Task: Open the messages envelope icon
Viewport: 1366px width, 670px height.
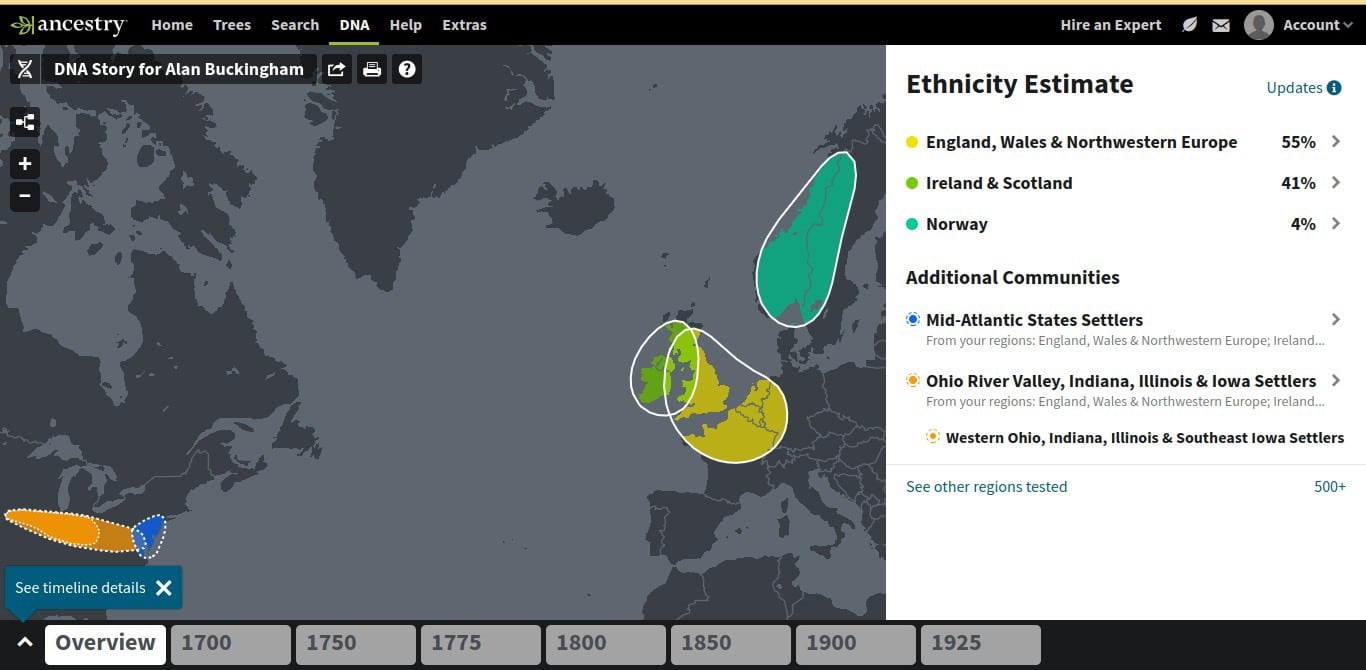Action: [x=1221, y=25]
